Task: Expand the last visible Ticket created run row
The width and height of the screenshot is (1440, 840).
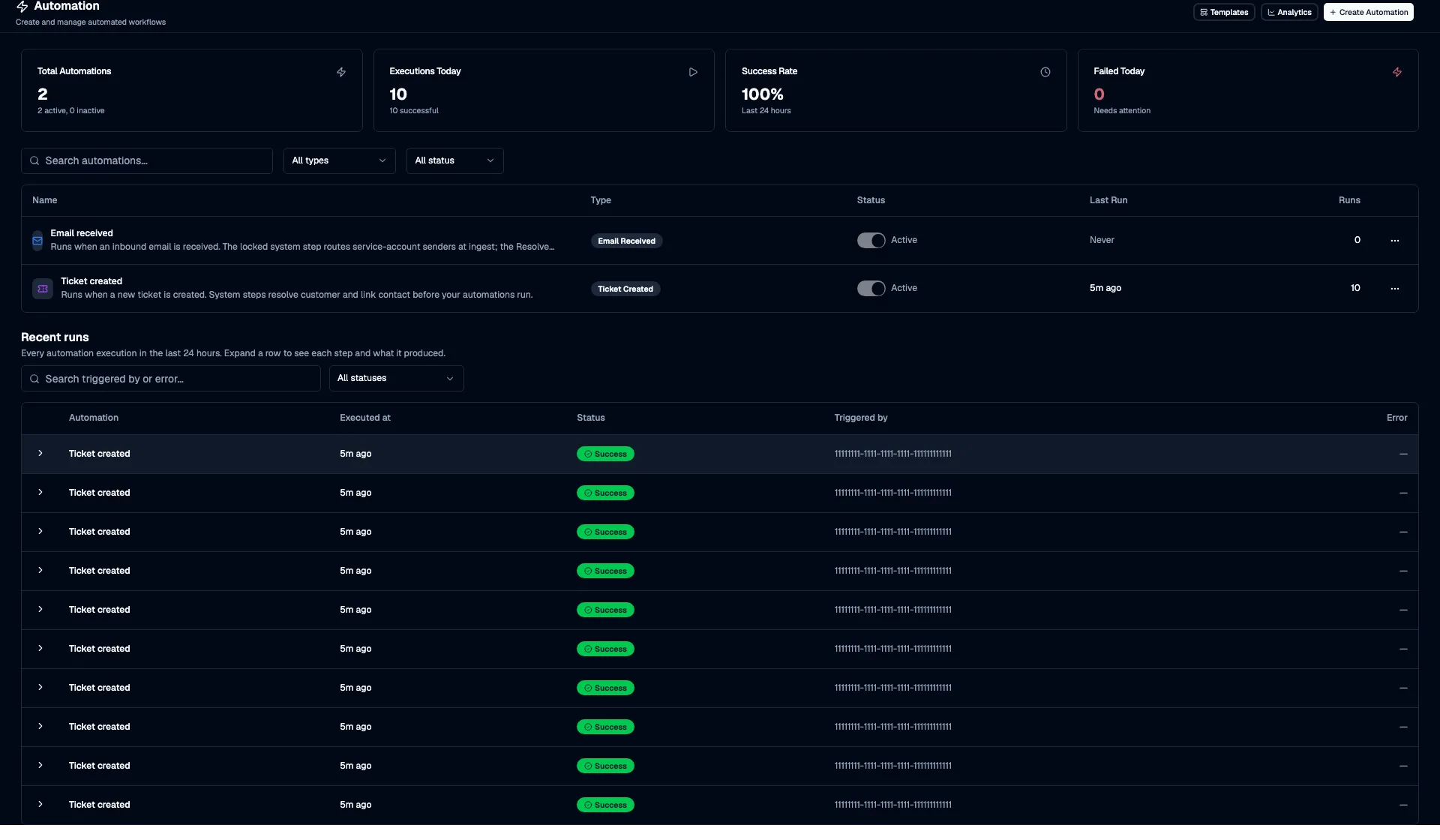Action: pyautogui.click(x=40, y=805)
